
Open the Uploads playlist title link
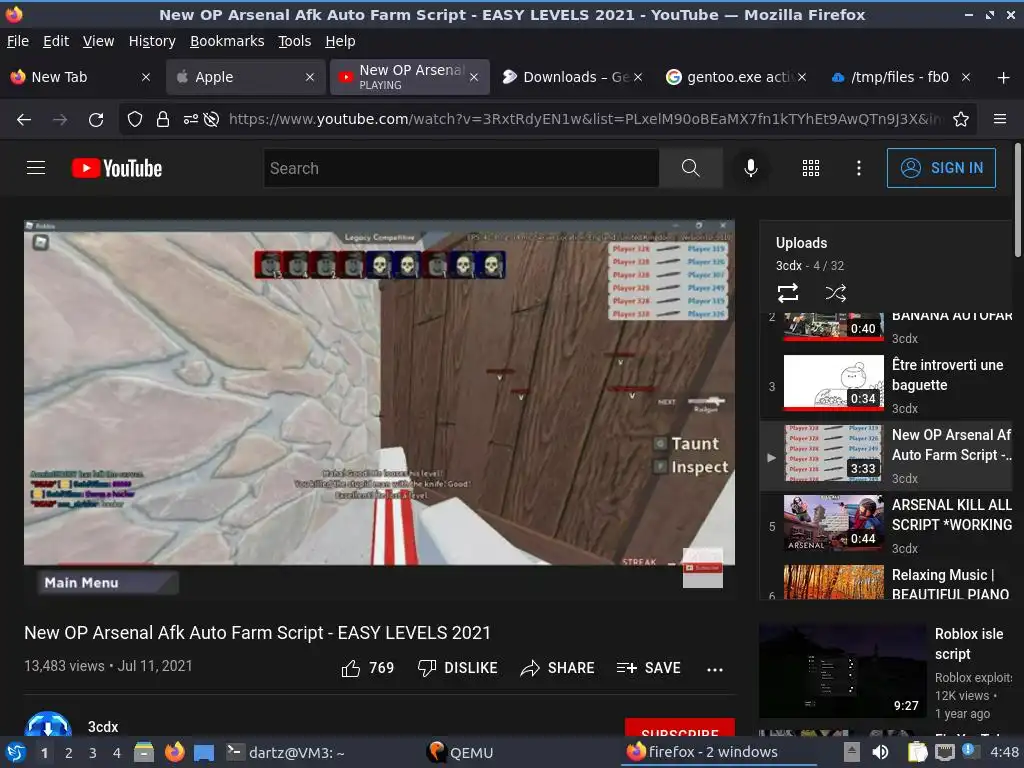tap(801, 243)
